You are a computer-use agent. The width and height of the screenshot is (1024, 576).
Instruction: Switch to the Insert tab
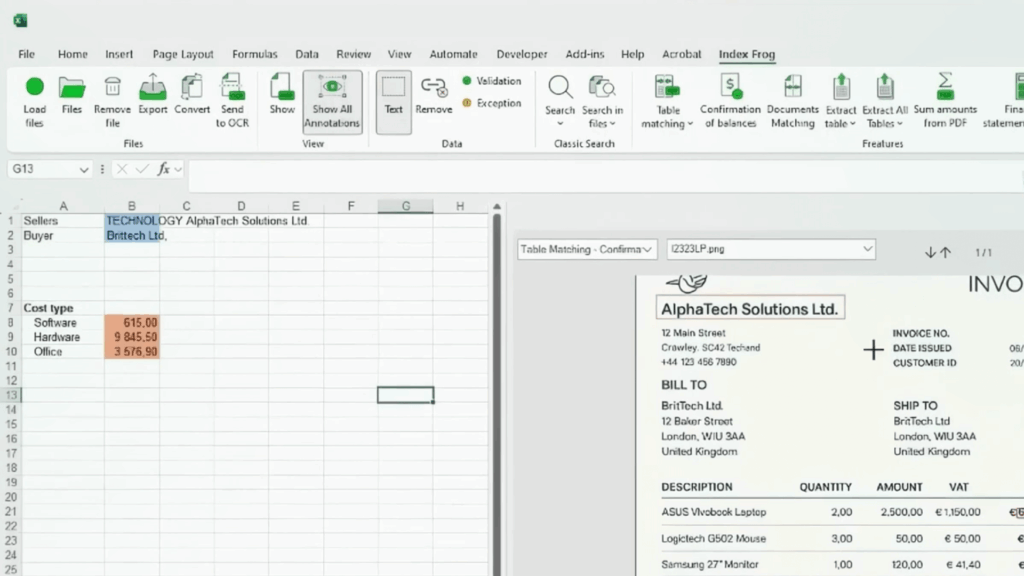pos(119,54)
